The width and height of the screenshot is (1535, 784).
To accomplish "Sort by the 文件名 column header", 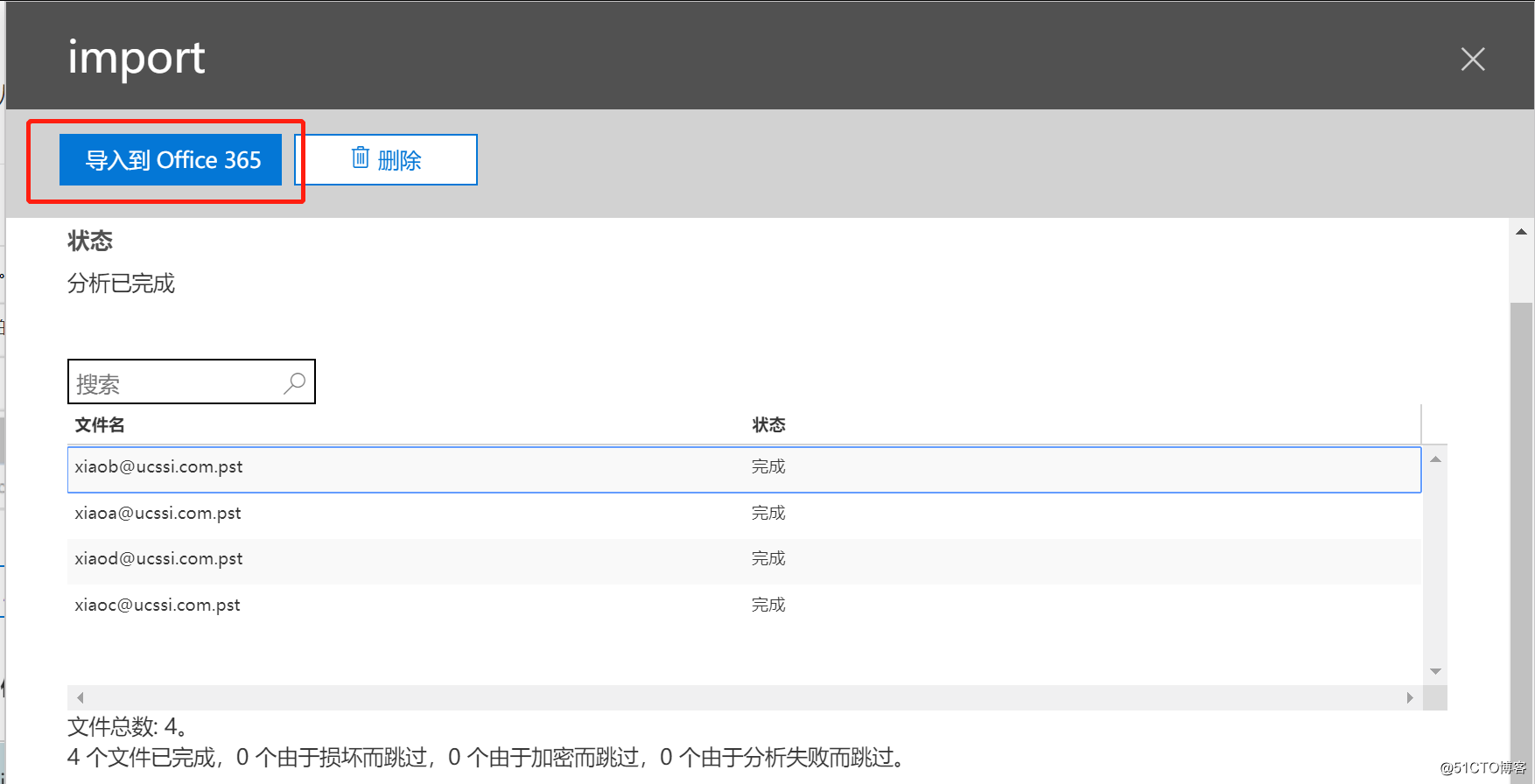I will tap(100, 425).
